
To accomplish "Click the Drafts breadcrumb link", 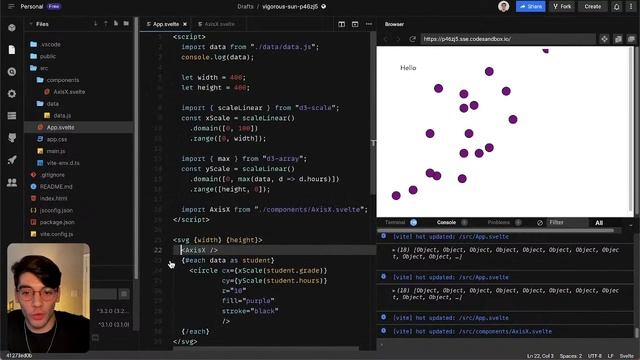I will [245, 7].
